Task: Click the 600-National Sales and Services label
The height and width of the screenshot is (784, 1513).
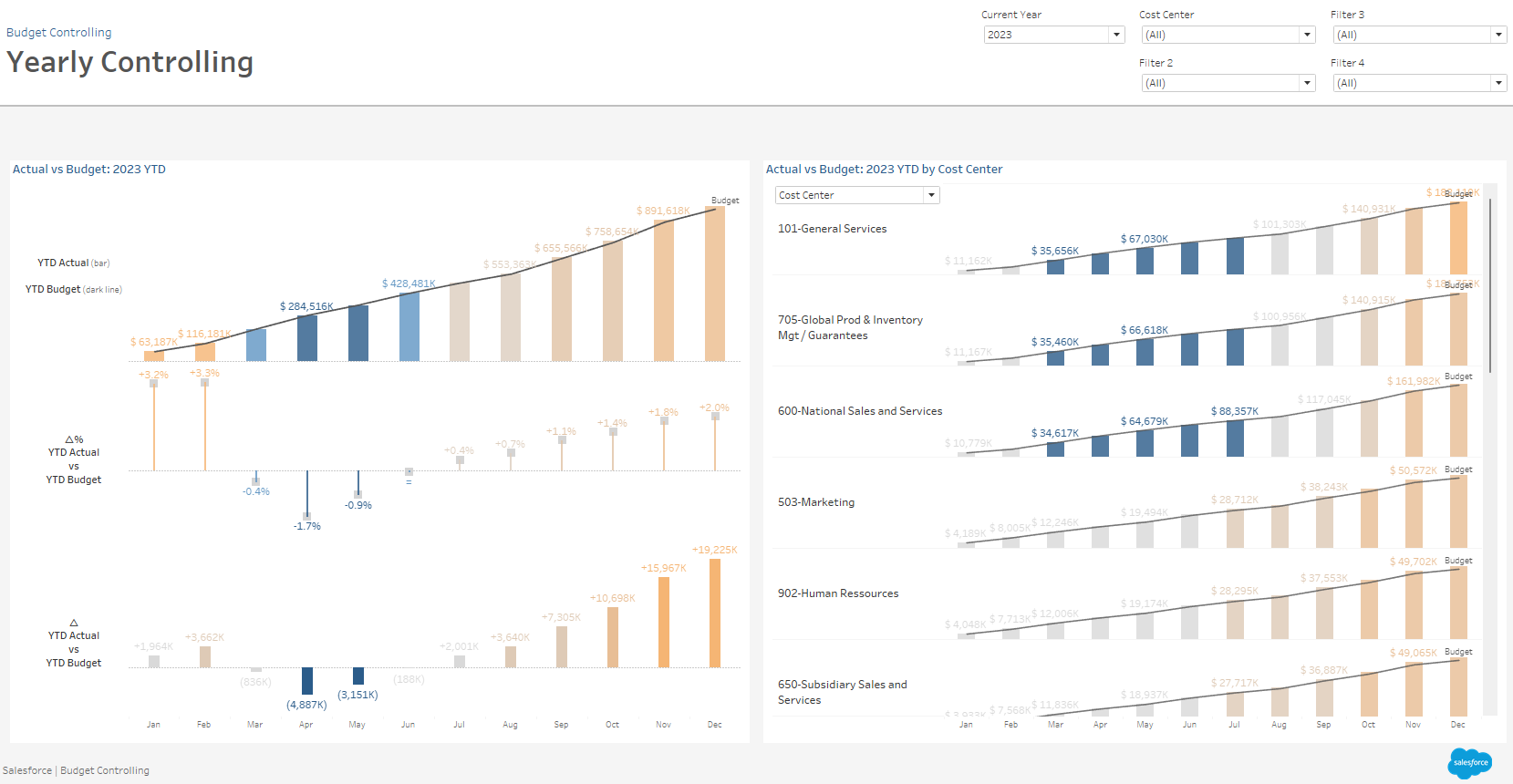Action: pos(859,411)
